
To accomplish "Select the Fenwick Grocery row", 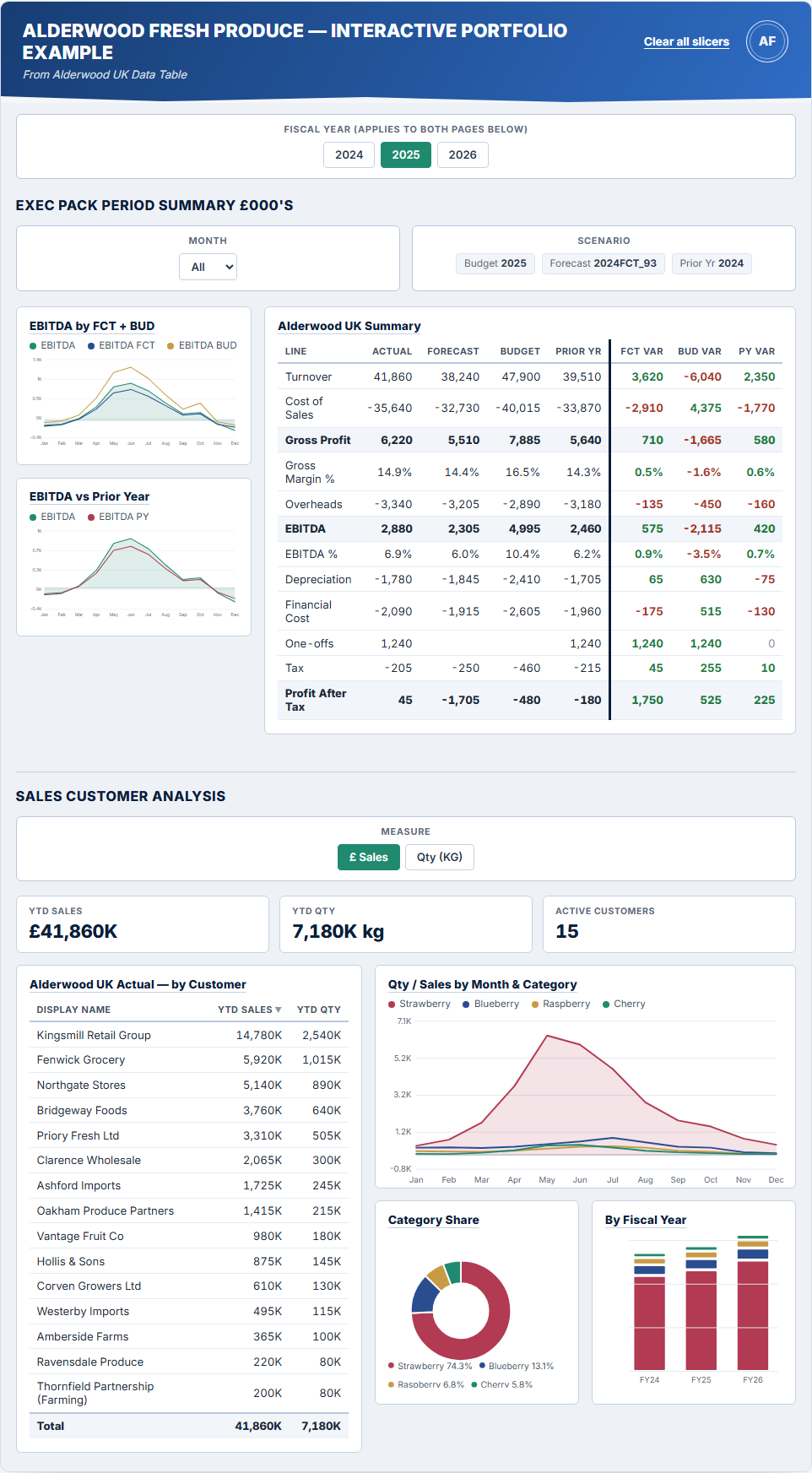I will click(x=189, y=1059).
